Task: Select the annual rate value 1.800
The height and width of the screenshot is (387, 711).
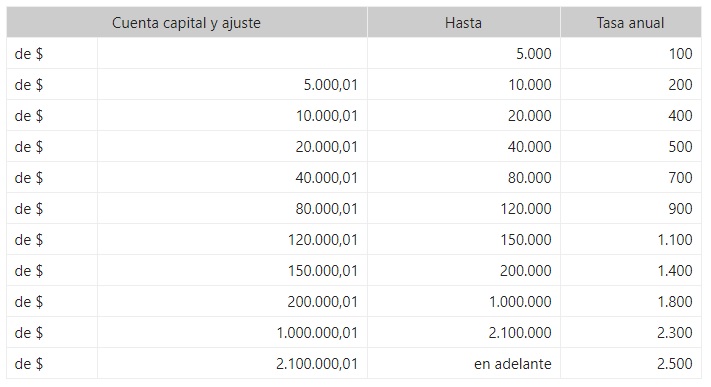Action: click(631, 301)
